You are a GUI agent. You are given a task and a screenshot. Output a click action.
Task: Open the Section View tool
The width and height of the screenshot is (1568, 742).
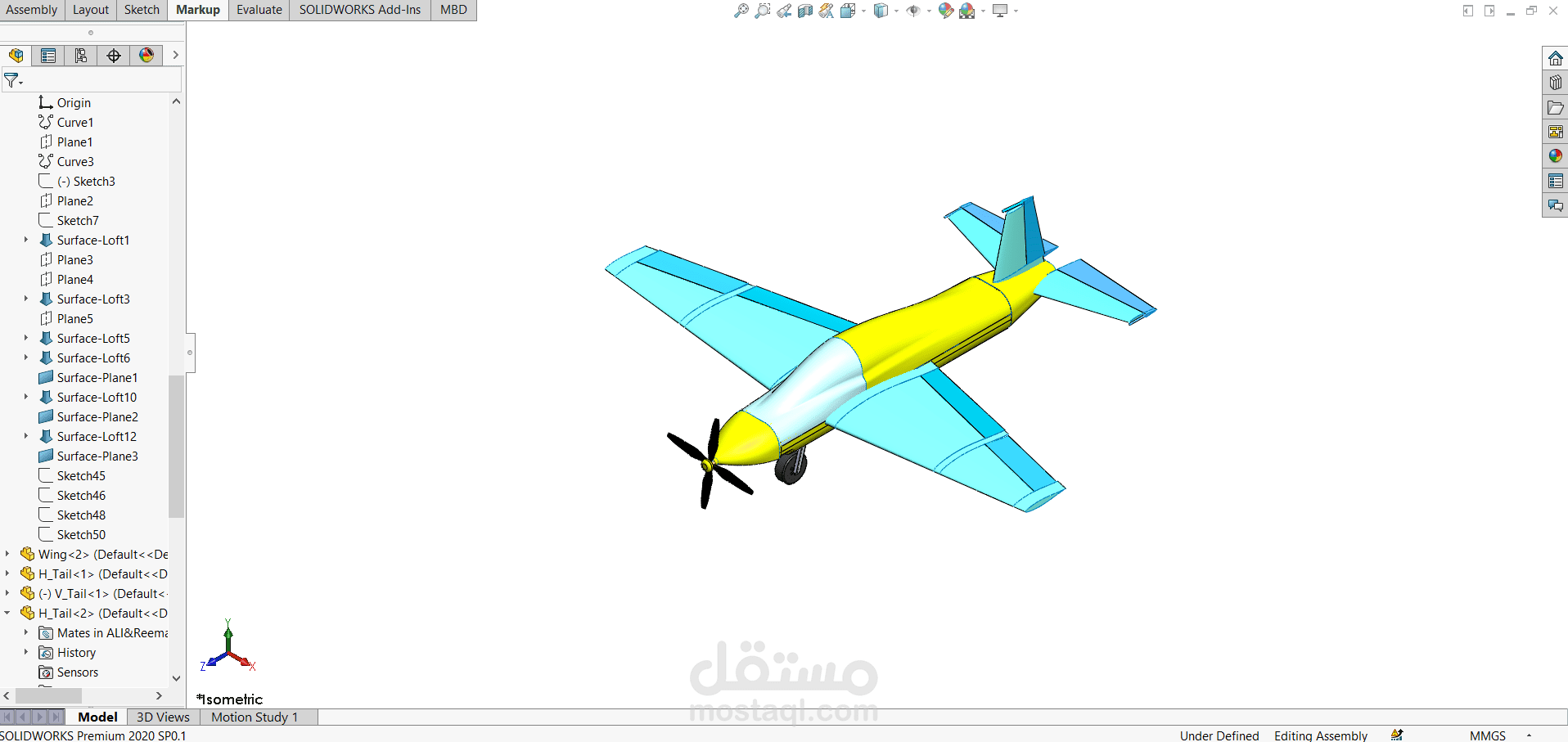(x=805, y=11)
